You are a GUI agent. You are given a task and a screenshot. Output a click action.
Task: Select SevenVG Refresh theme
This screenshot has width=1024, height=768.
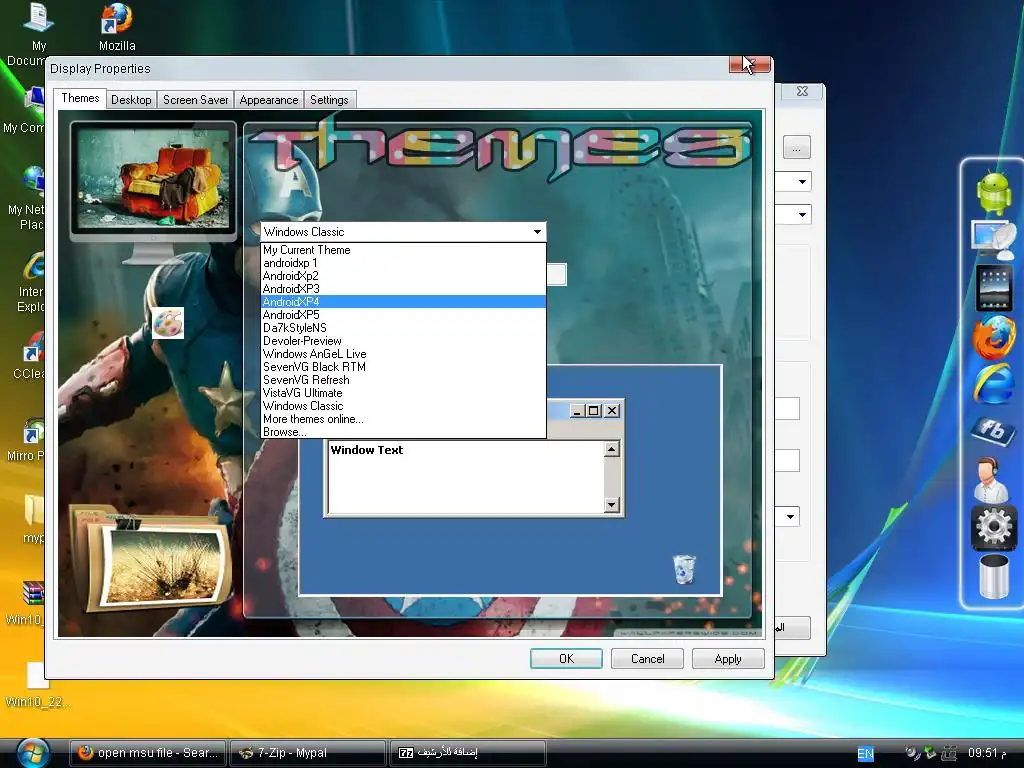coord(404,380)
